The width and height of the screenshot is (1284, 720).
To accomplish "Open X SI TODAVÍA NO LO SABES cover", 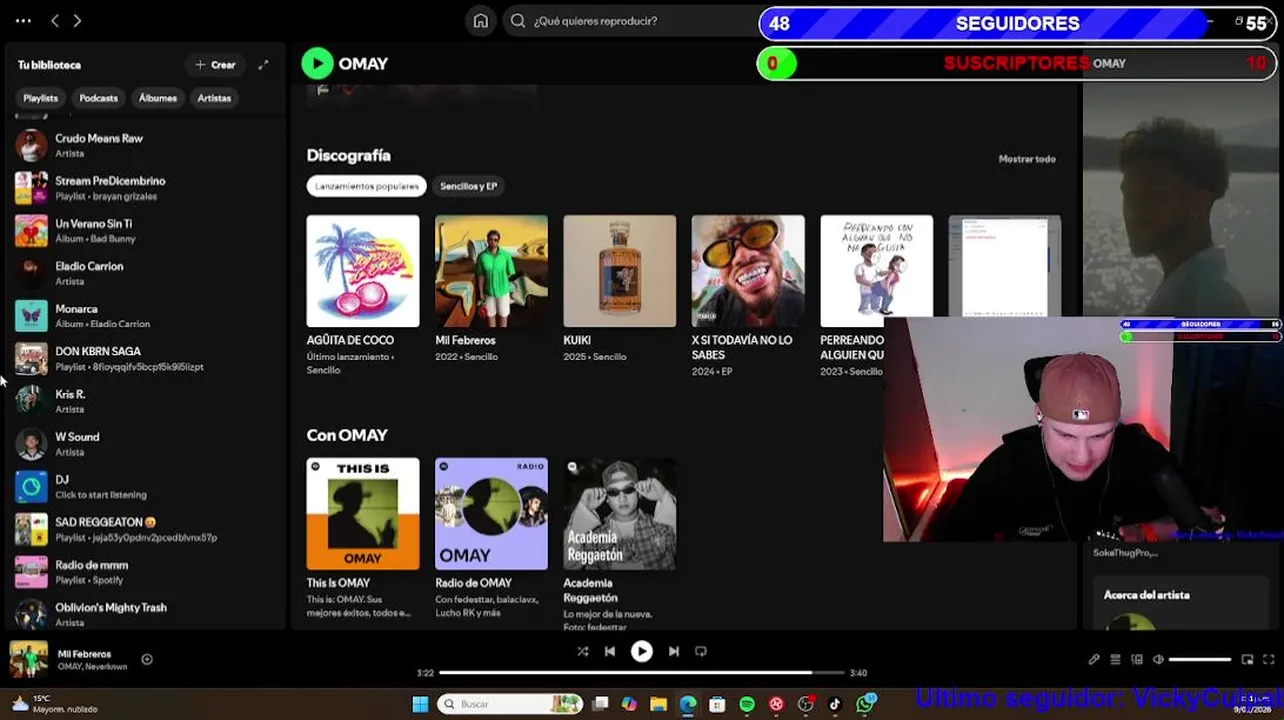I will 748,271.
